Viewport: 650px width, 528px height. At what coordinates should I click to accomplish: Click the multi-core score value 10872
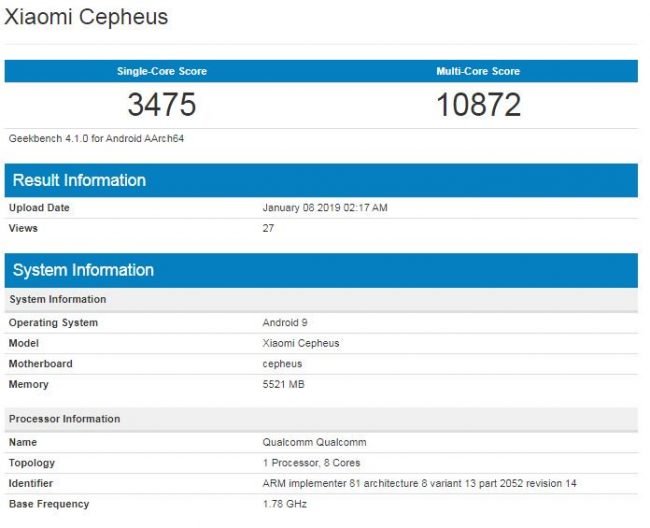(x=478, y=104)
